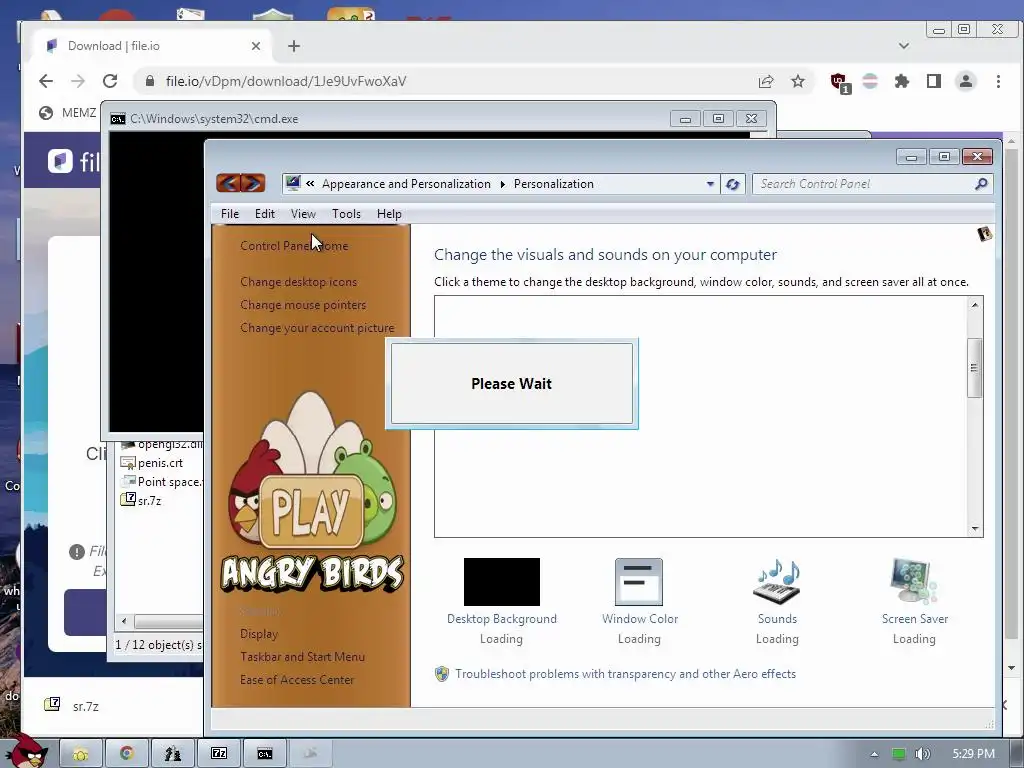
Task: Open the Chrome extensions puzzle icon
Action: coord(902,81)
